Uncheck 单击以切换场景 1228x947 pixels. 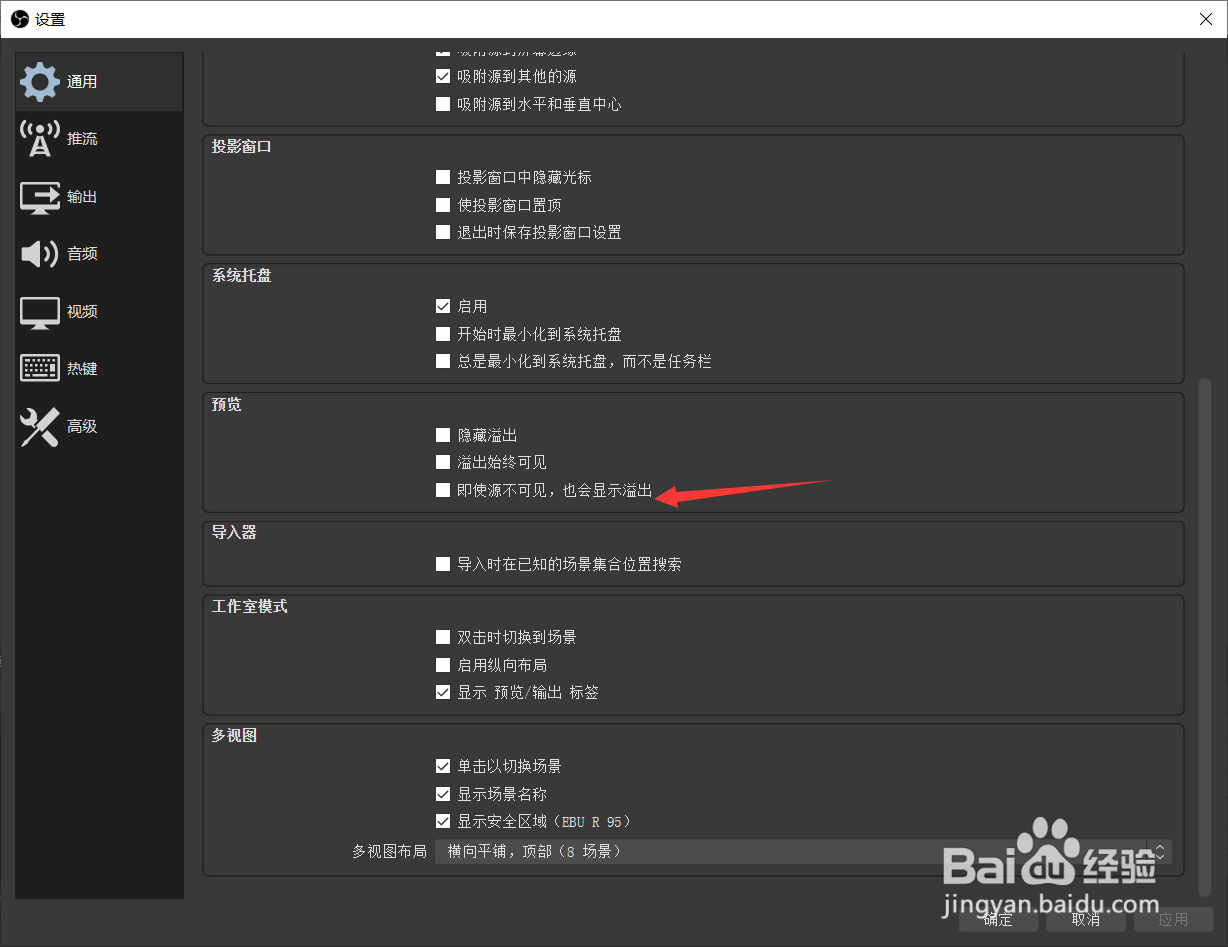point(443,766)
